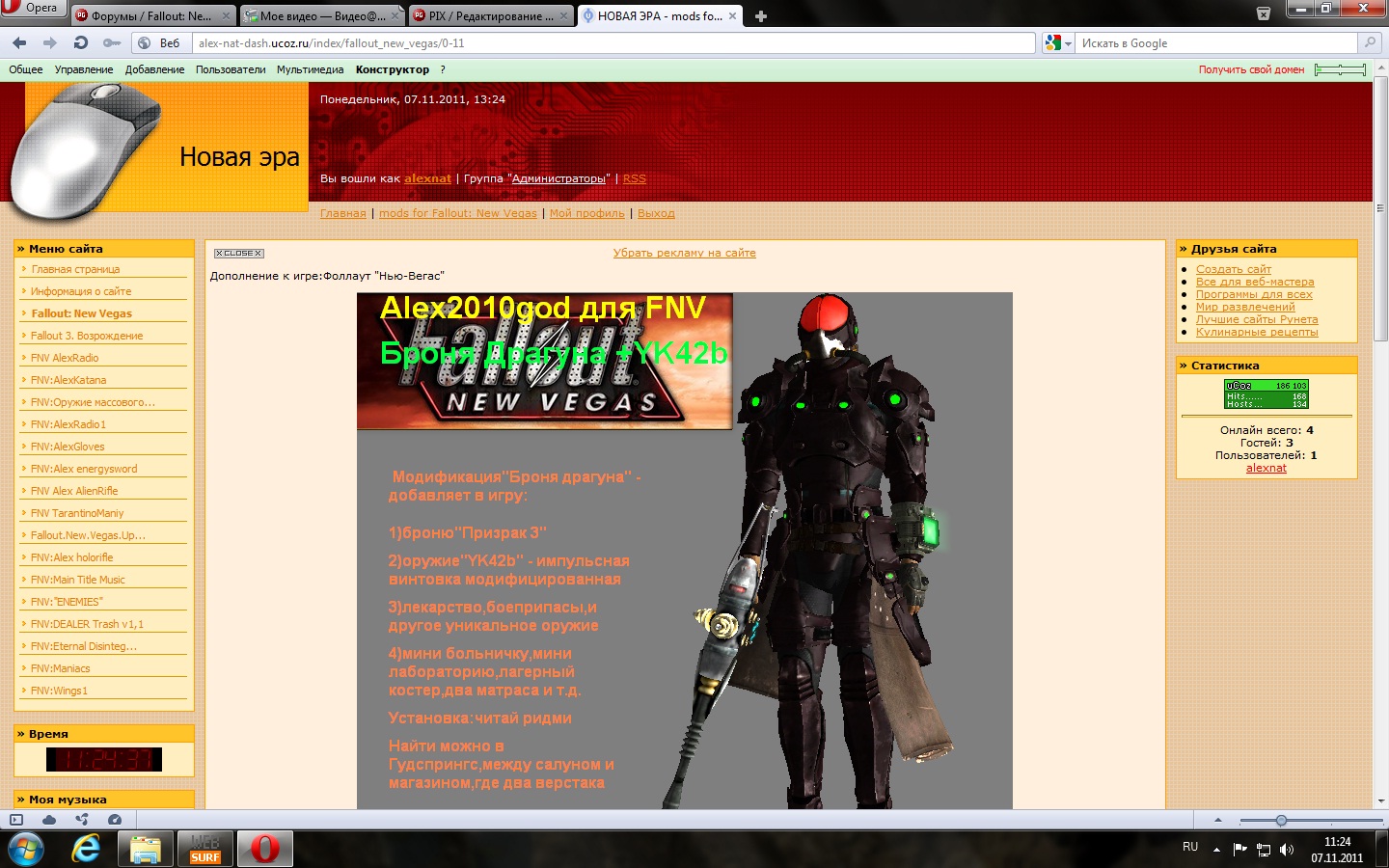Click the Выход logout link

[656, 213]
